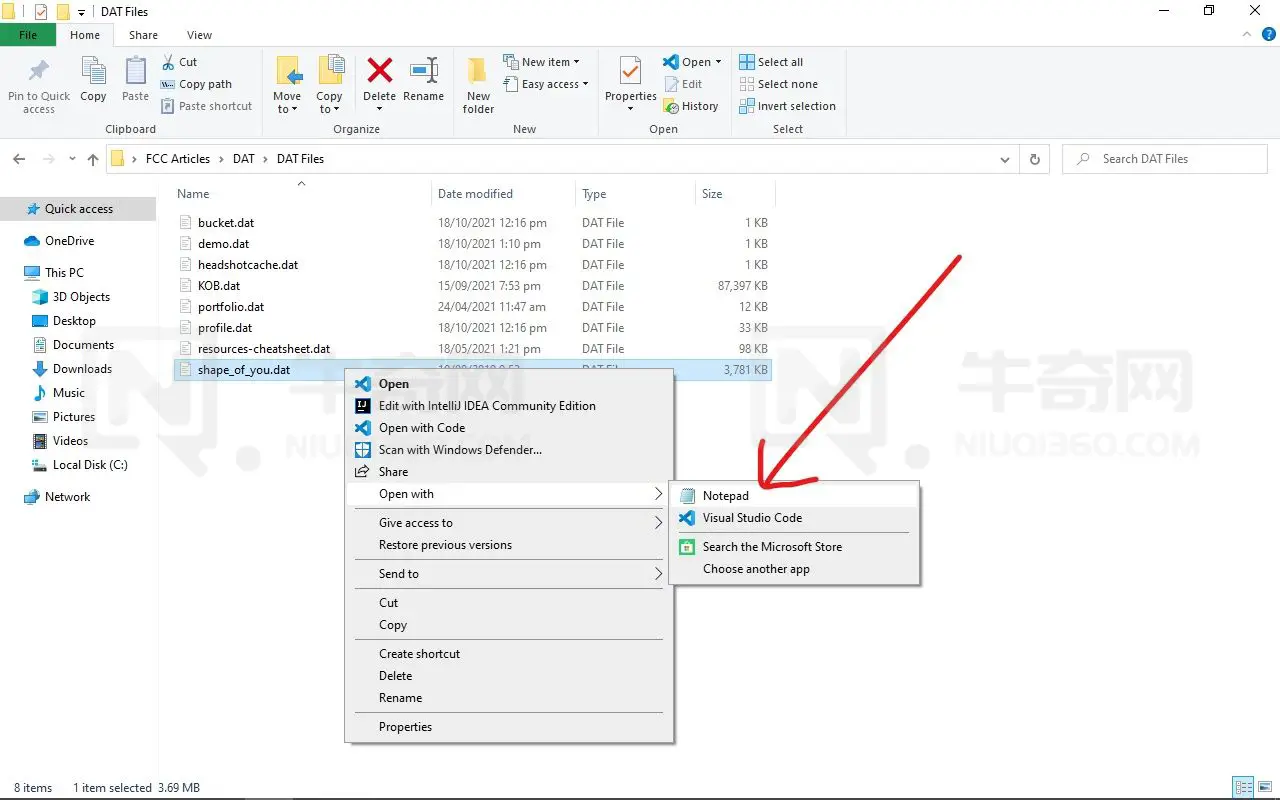This screenshot has height=800, width=1280.
Task: Click Invert selection in ribbon
Action: [x=787, y=106]
